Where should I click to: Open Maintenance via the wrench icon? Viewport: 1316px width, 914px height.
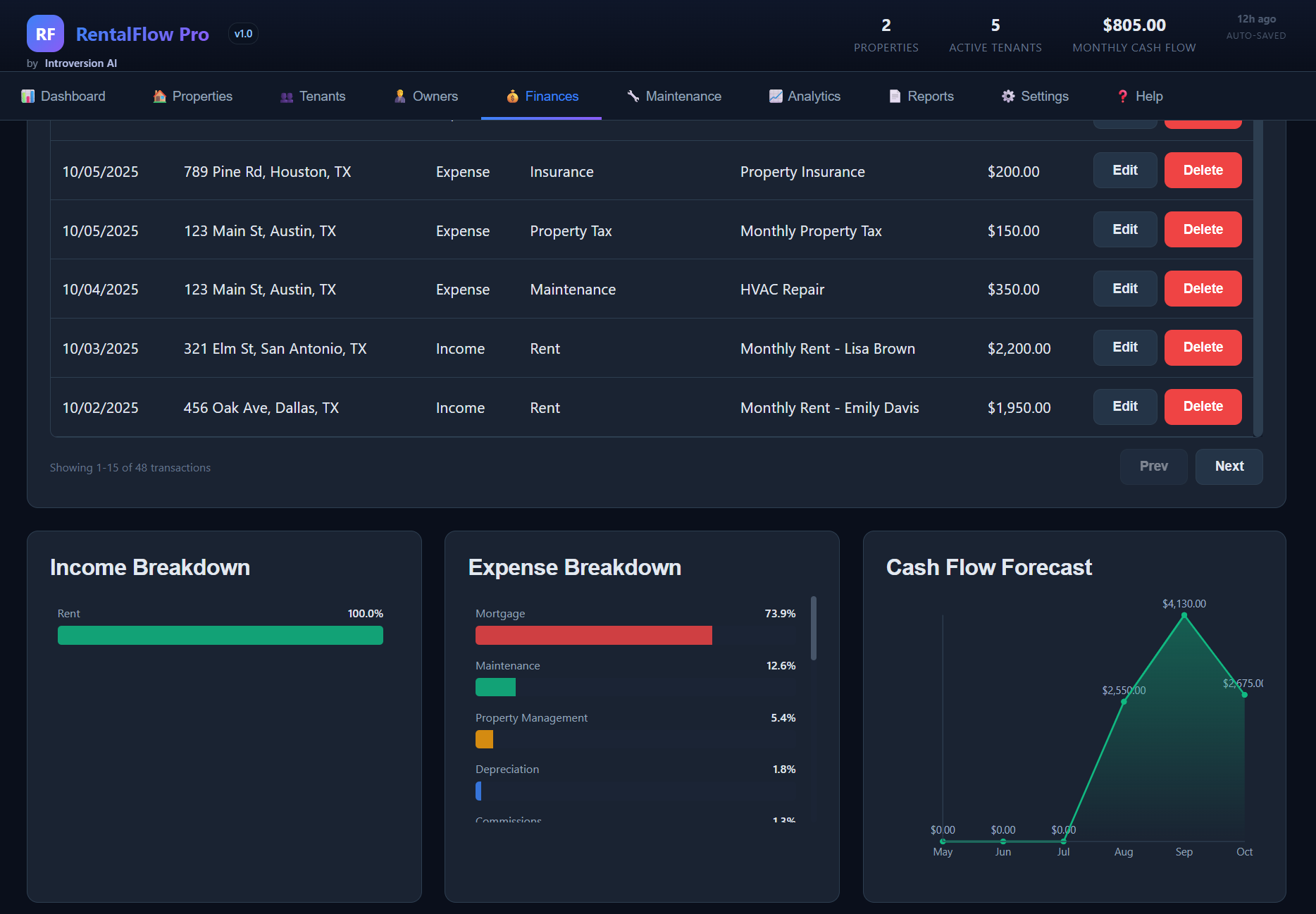pyautogui.click(x=632, y=96)
